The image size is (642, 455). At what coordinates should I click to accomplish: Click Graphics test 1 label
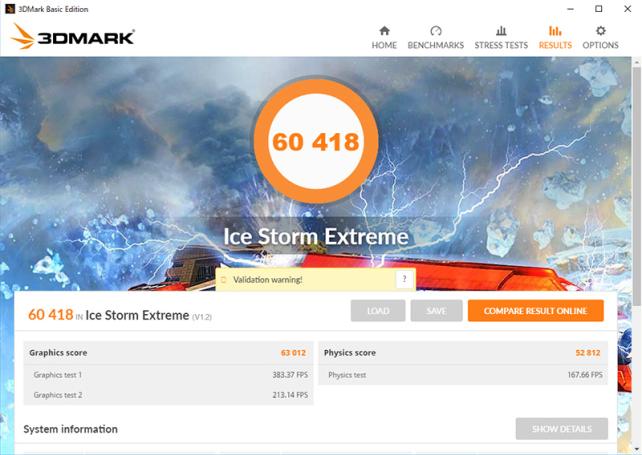58,375
